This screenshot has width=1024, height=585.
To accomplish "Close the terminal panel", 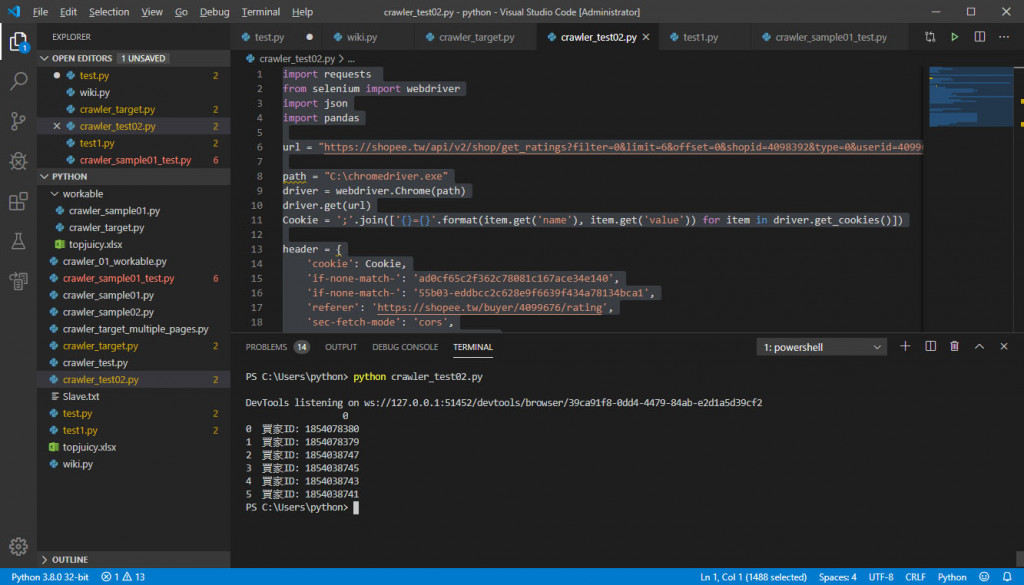I will 1004,347.
